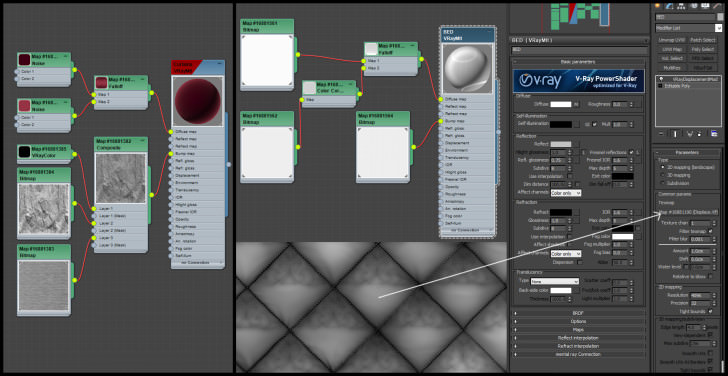Open the Modifier List dropdown

coord(689,28)
